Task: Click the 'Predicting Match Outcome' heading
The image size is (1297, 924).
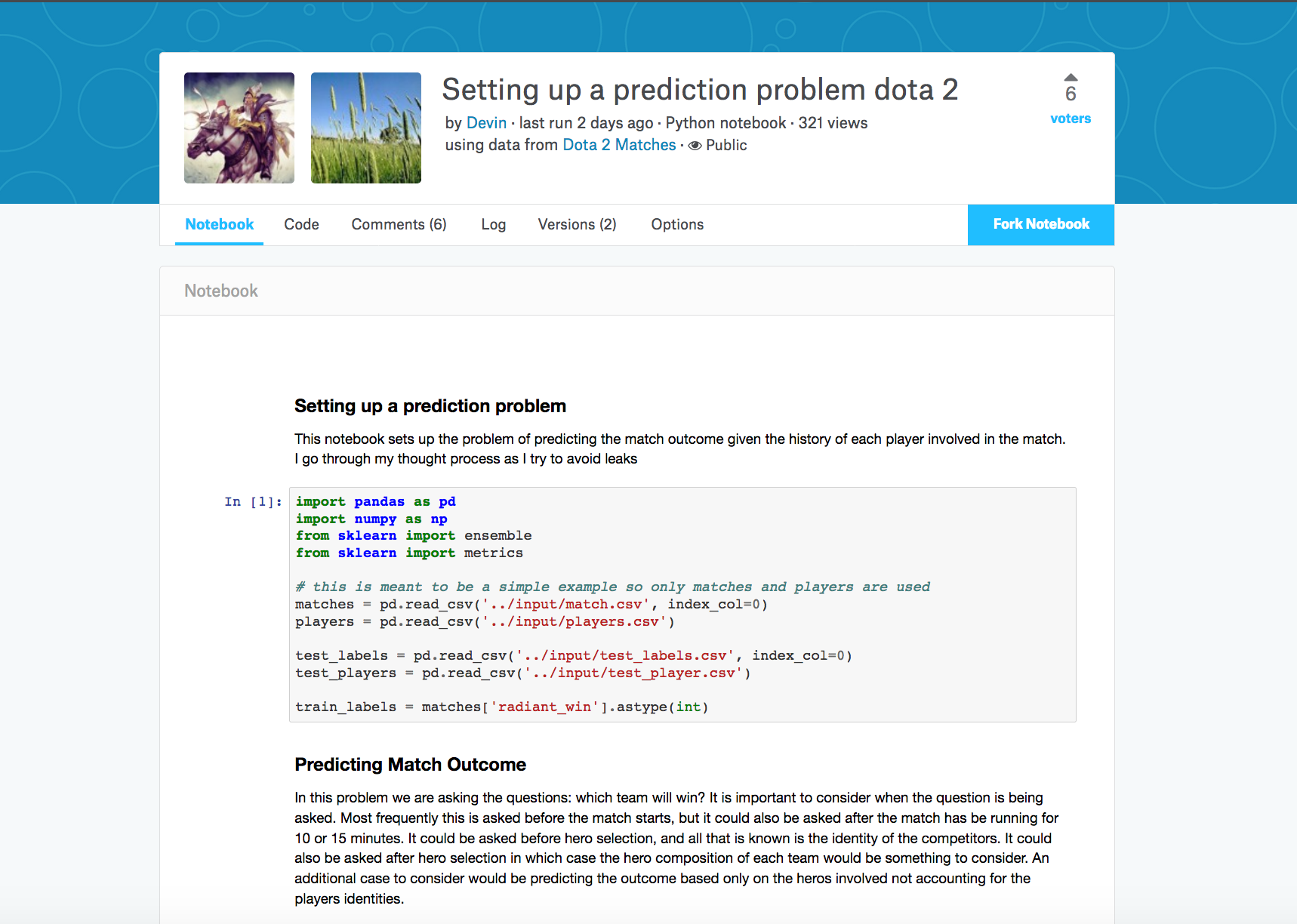Action: pos(410,765)
